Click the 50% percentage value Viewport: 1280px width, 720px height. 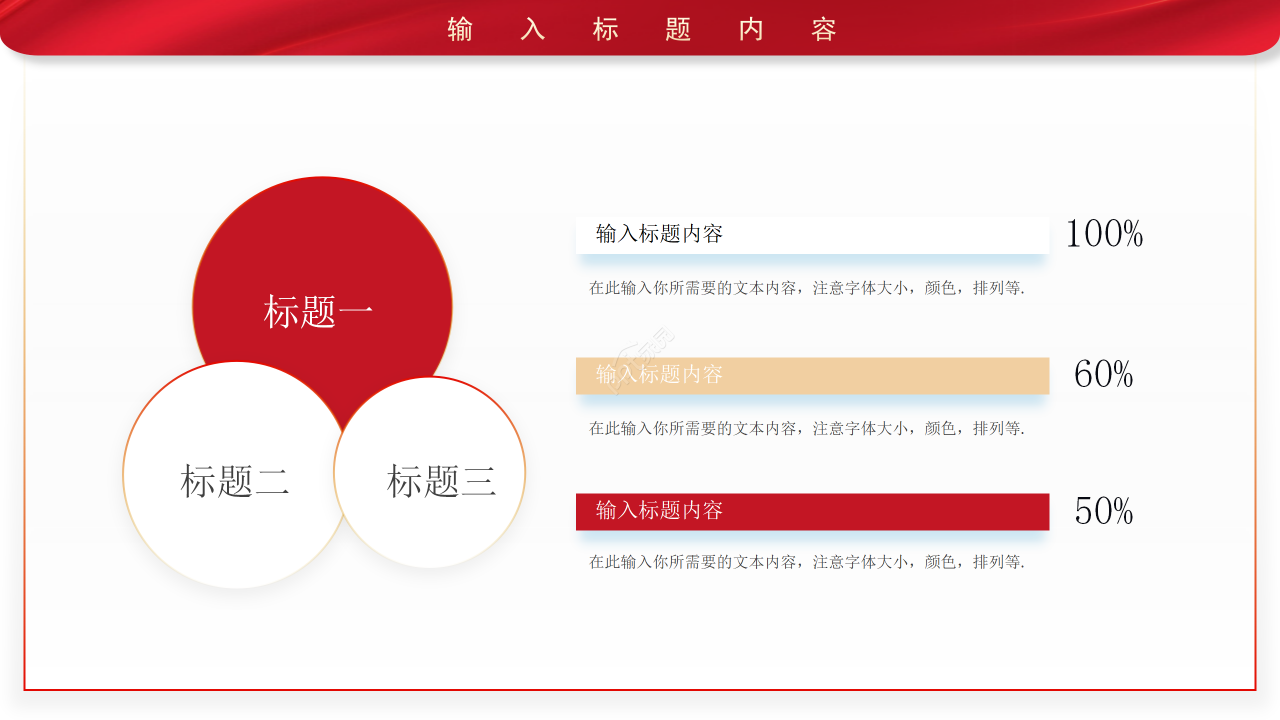(1104, 511)
